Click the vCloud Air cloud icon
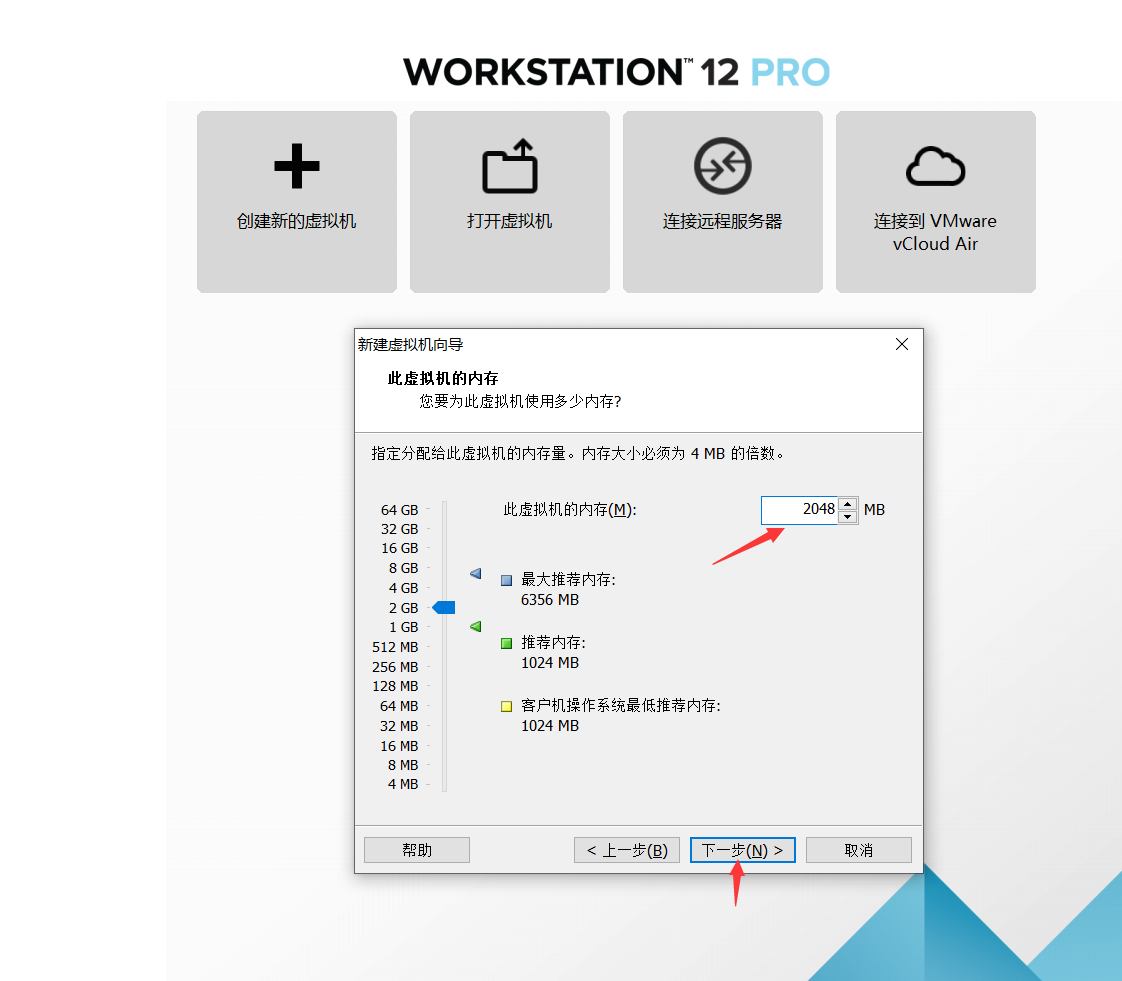This screenshot has width=1122, height=981. point(935,167)
